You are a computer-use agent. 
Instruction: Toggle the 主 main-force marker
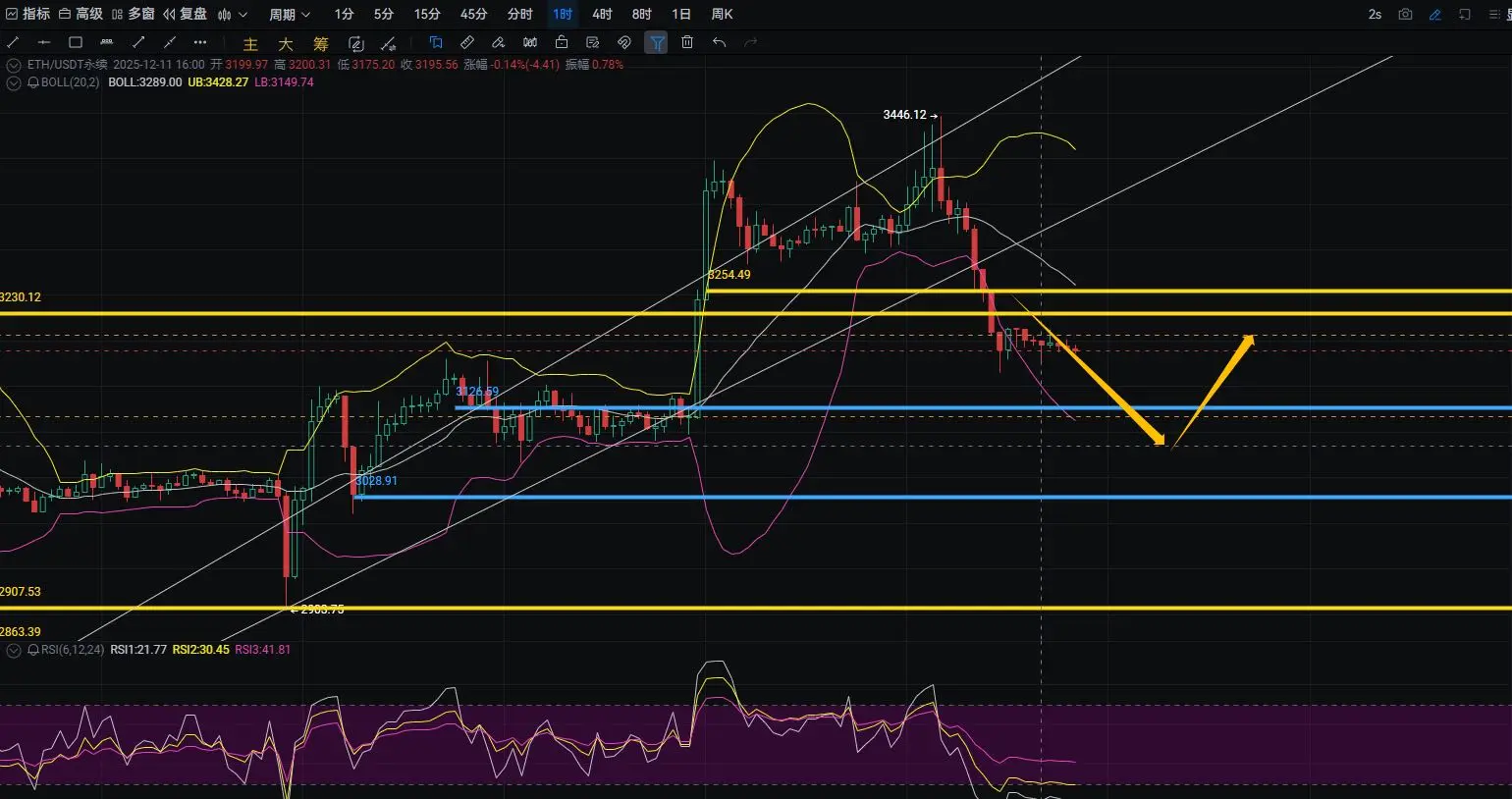click(250, 43)
